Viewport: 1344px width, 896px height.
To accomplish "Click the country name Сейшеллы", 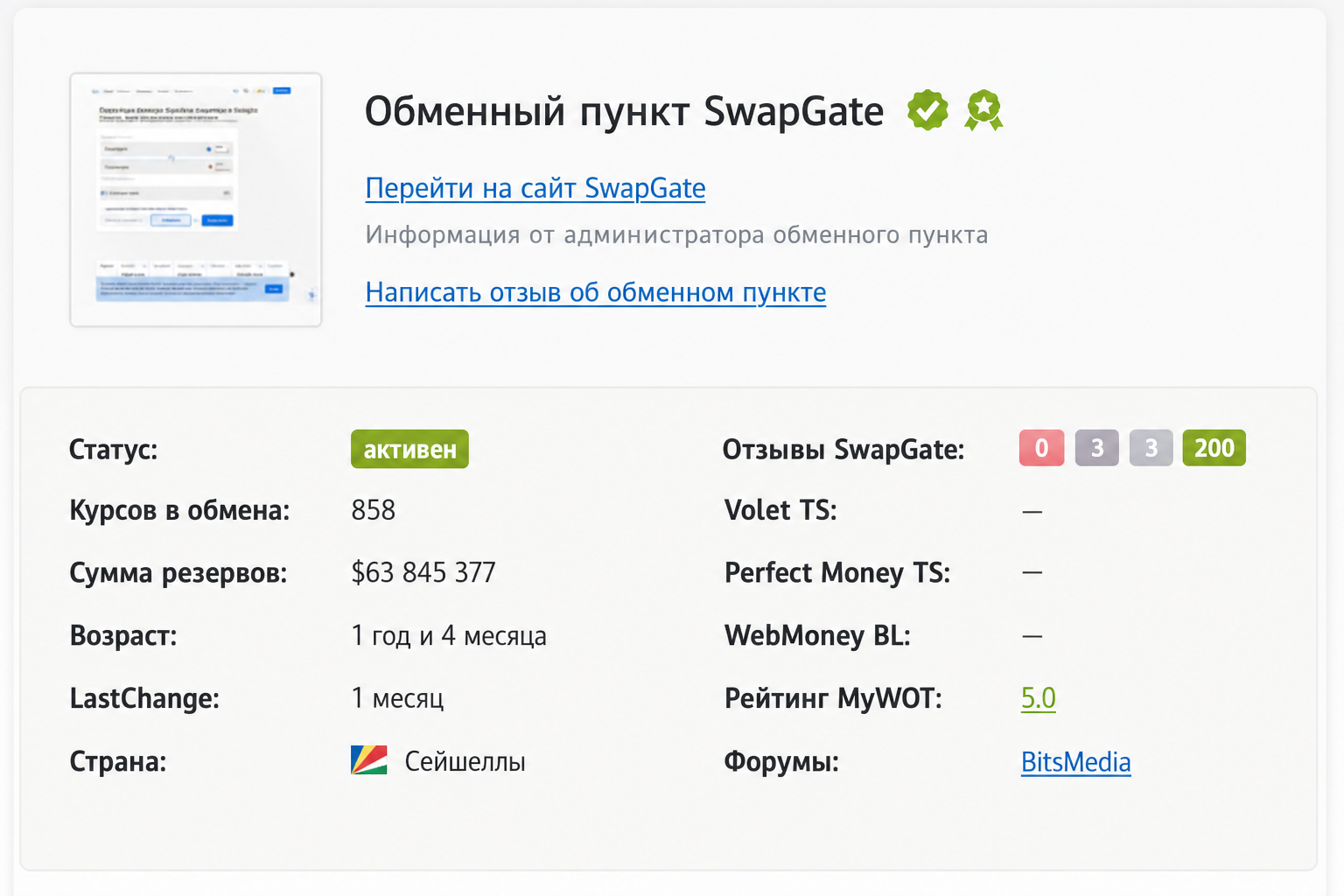I will click(x=465, y=761).
